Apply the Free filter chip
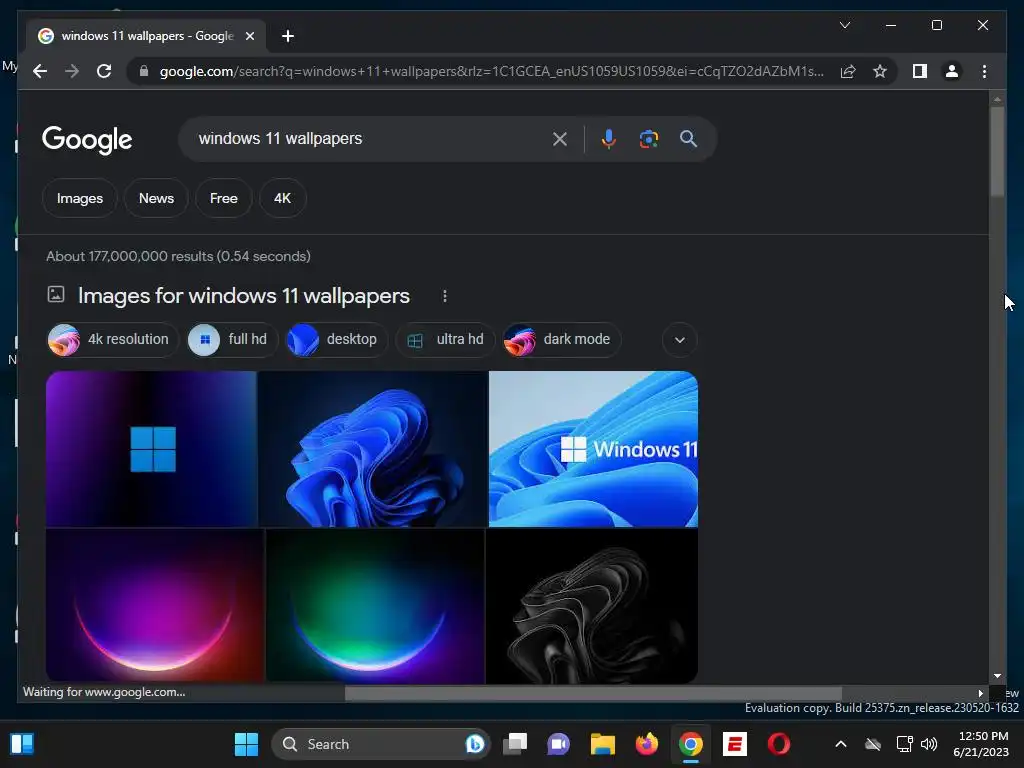 223,198
